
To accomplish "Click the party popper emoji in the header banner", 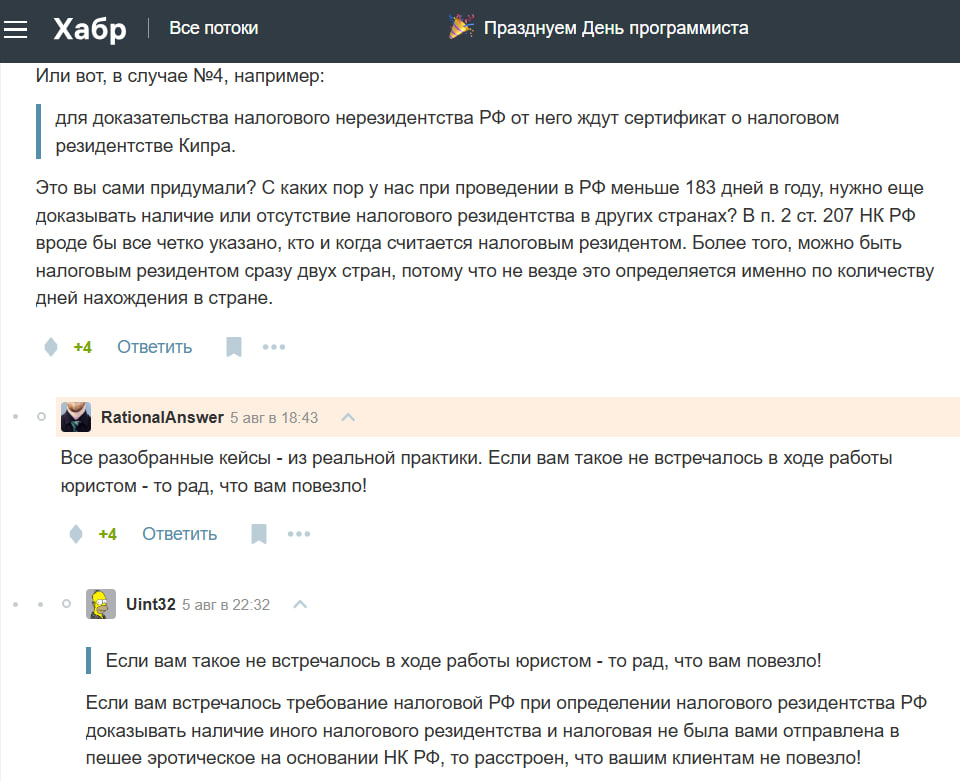I will [463, 28].
